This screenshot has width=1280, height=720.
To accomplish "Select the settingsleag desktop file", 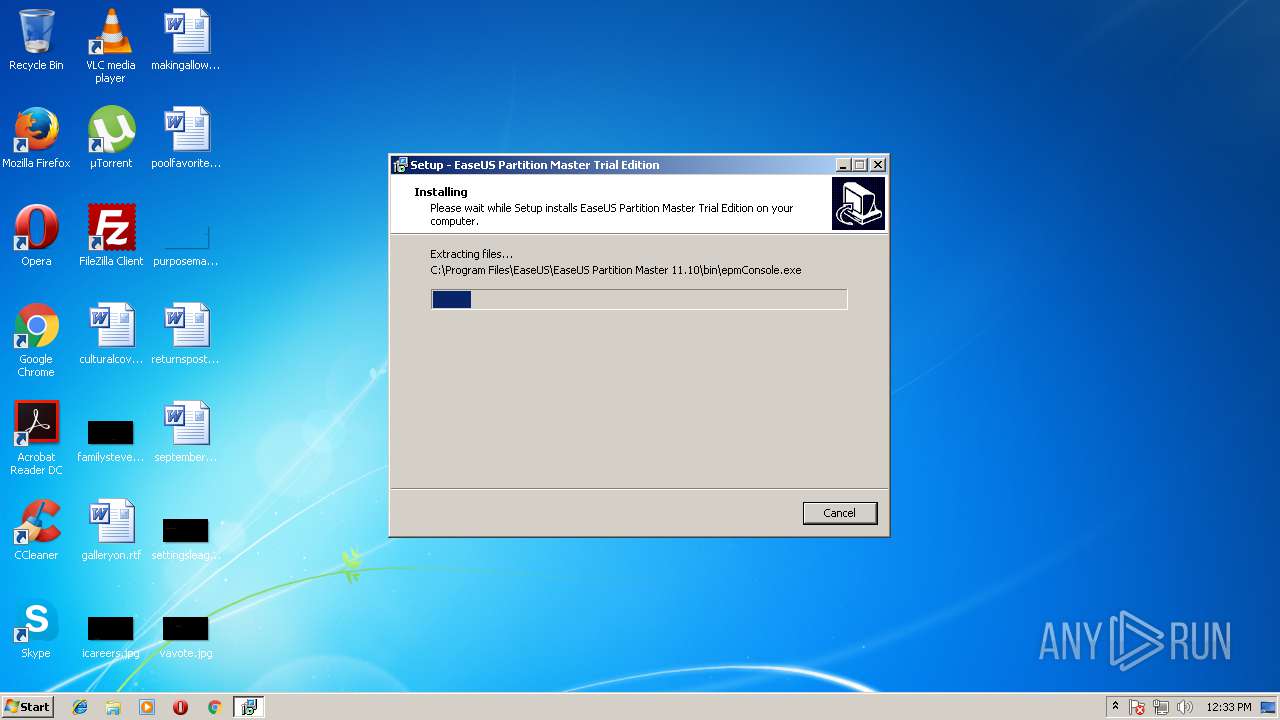I will (x=186, y=538).
